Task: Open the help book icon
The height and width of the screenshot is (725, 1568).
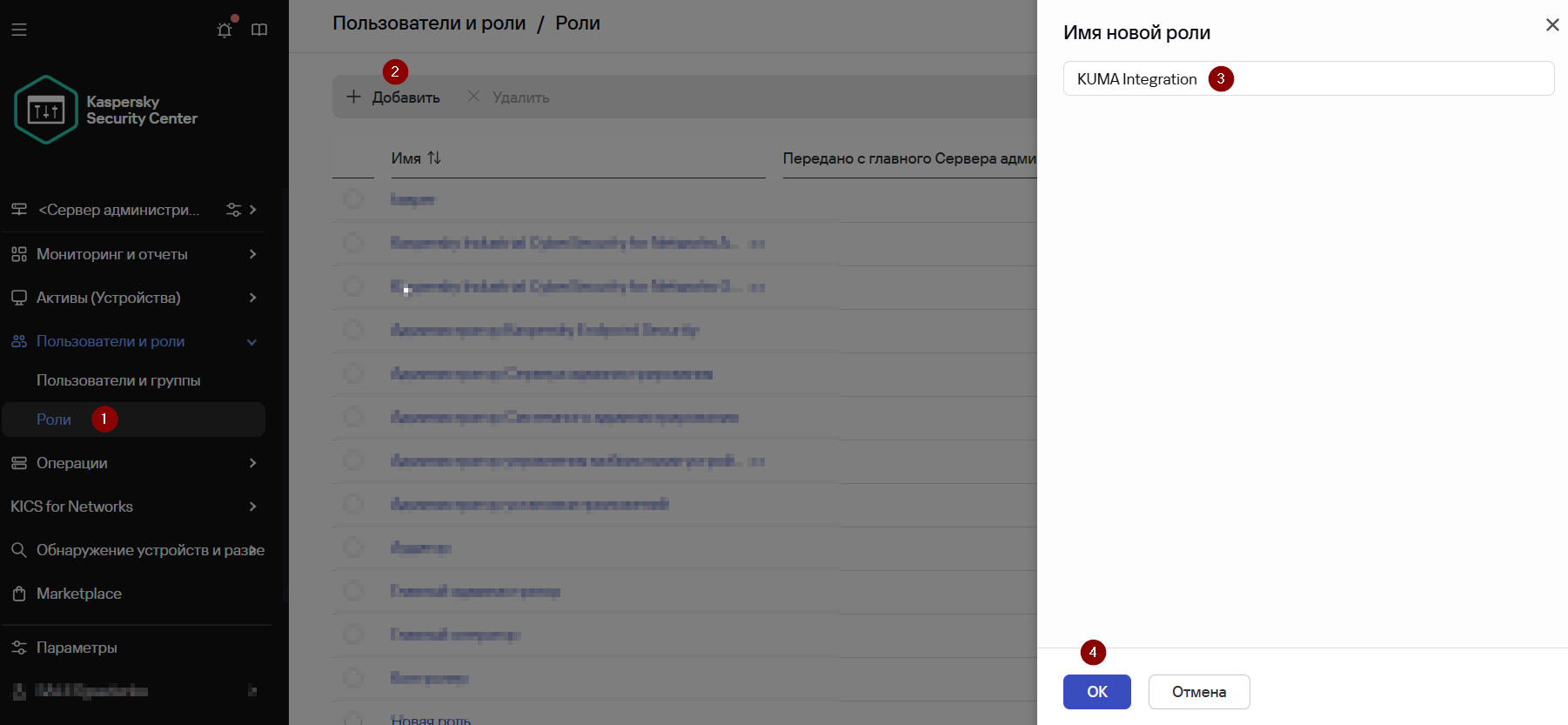Action: click(x=259, y=30)
